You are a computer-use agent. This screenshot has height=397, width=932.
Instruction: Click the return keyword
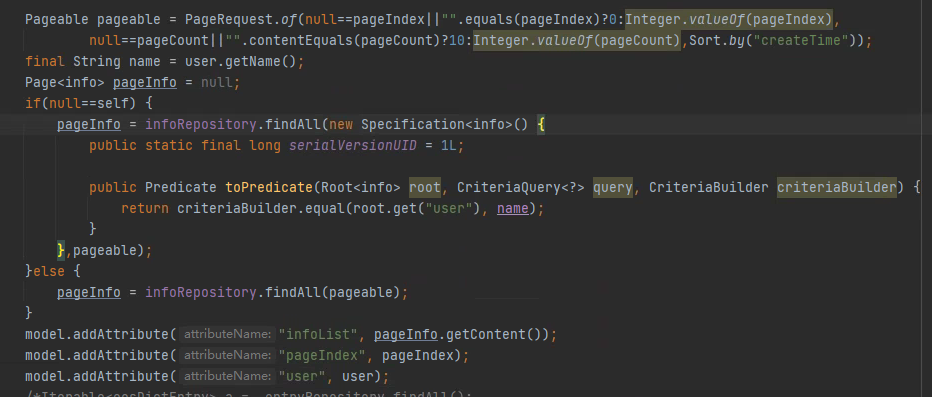(x=145, y=209)
